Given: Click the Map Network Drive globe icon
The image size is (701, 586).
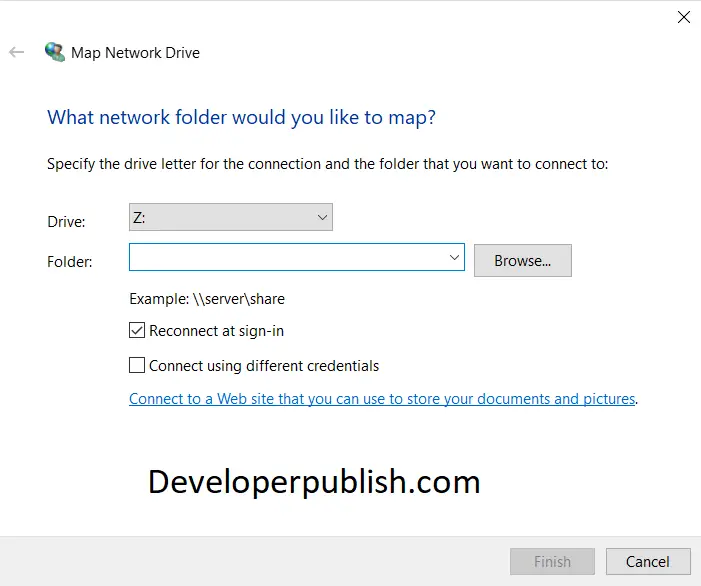Looking at the screenshot, I should (x=55, y=52).
